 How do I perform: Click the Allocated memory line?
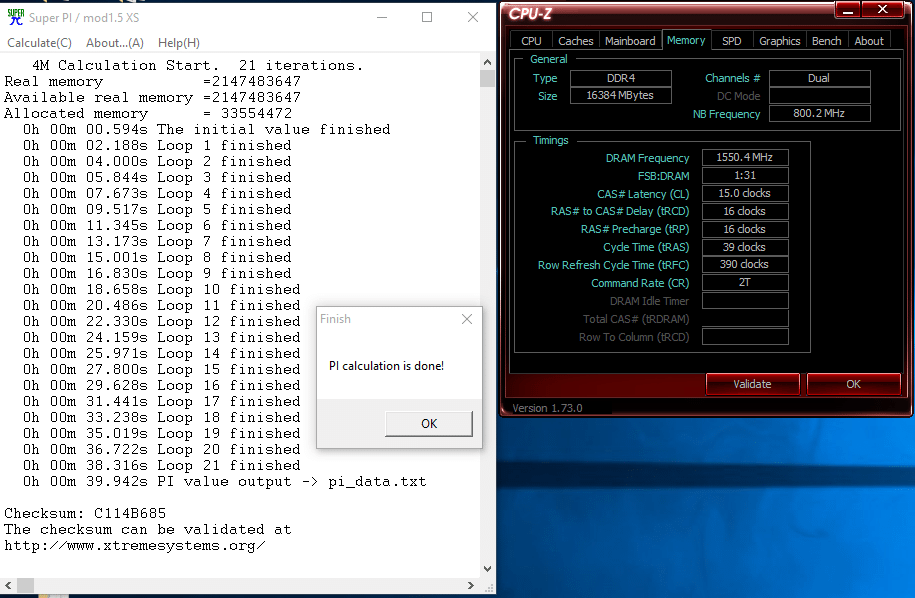pos(148,113)
